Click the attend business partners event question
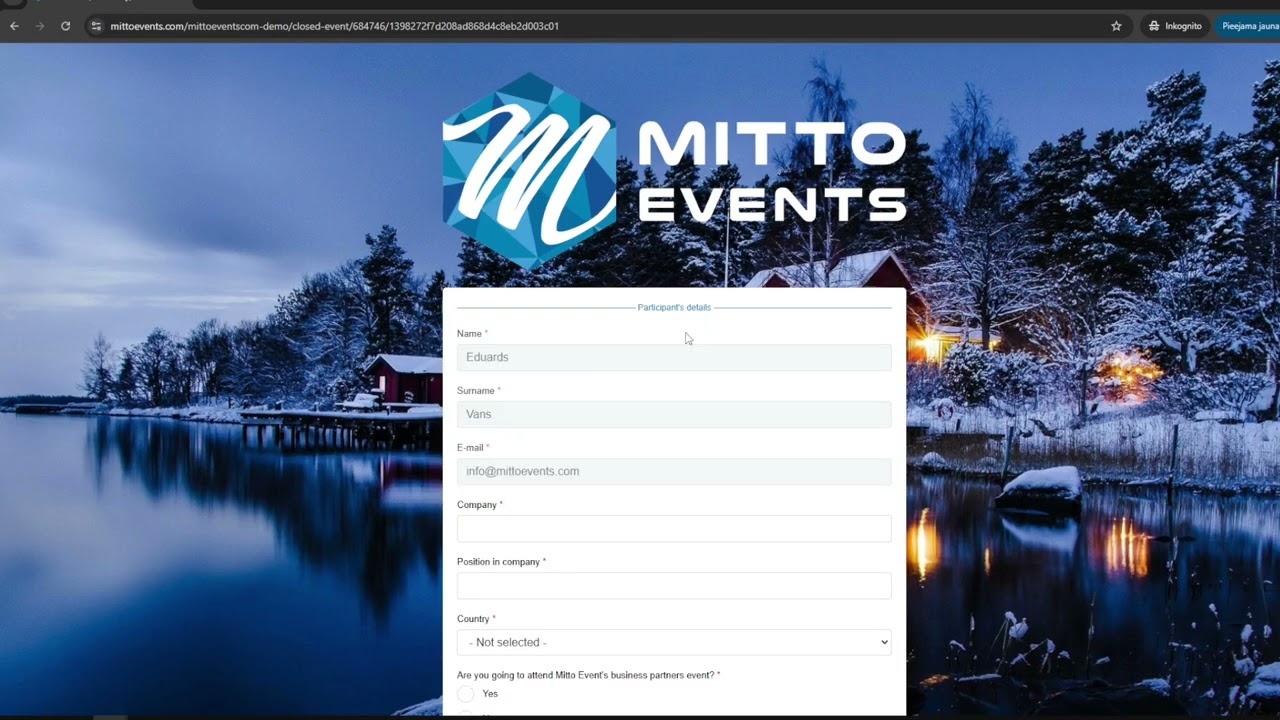 (x=586, y=675)
